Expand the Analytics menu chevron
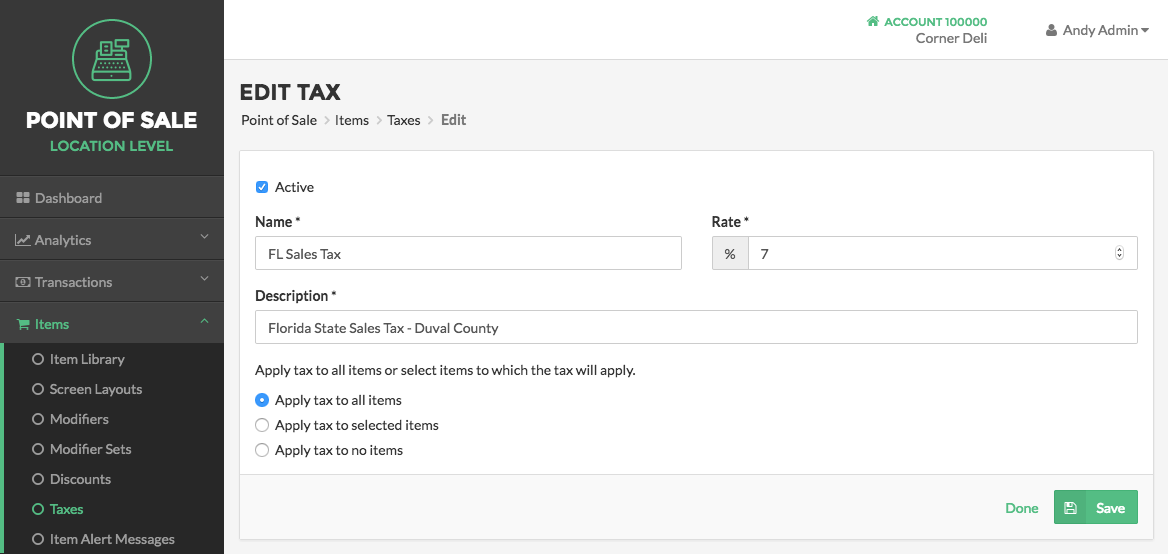1168x554 pixels. [x=205, y=237]
